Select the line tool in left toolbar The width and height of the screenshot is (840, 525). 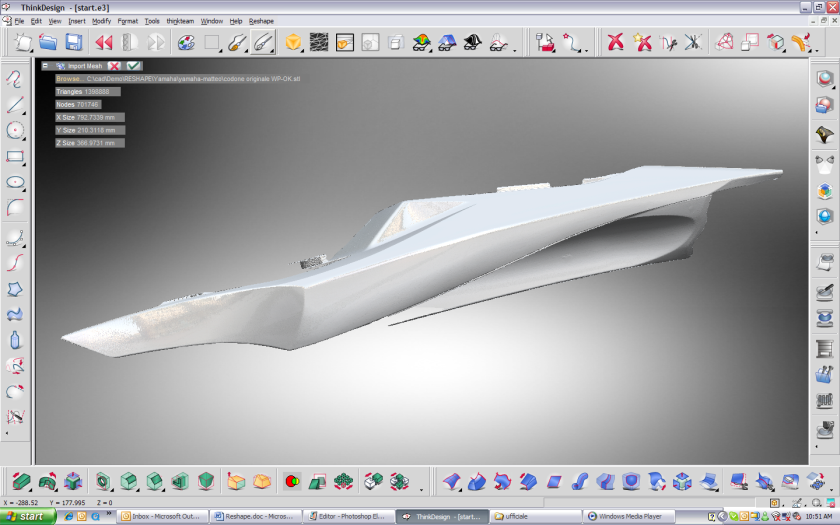15,104
